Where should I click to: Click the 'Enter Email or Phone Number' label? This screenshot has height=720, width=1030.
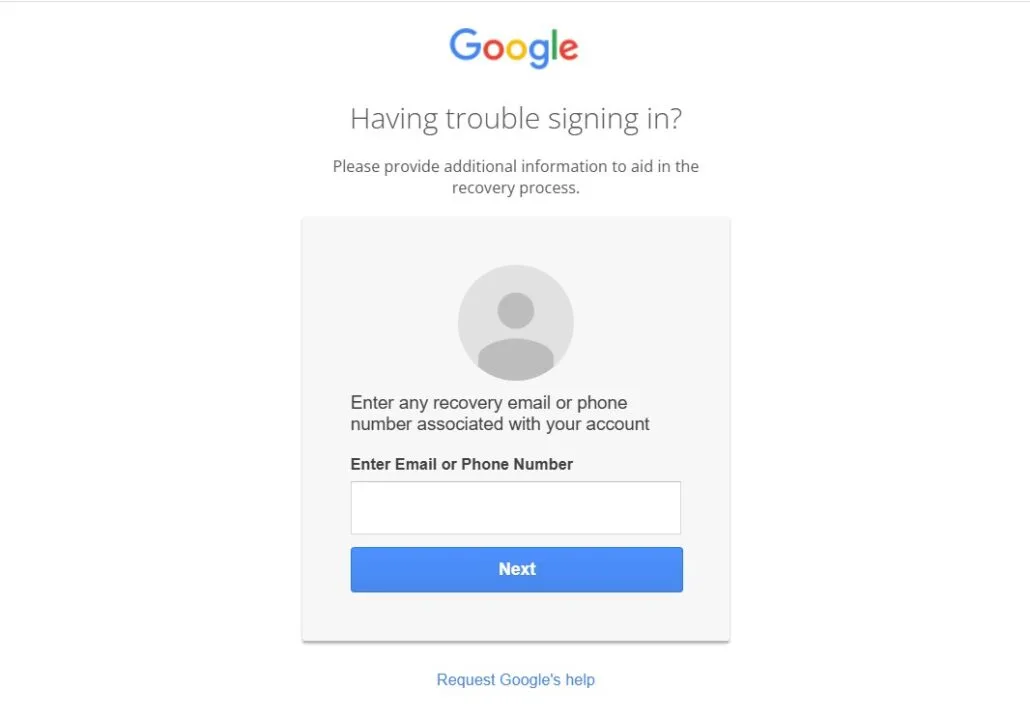pyautogui.click(x=462, y=464)
